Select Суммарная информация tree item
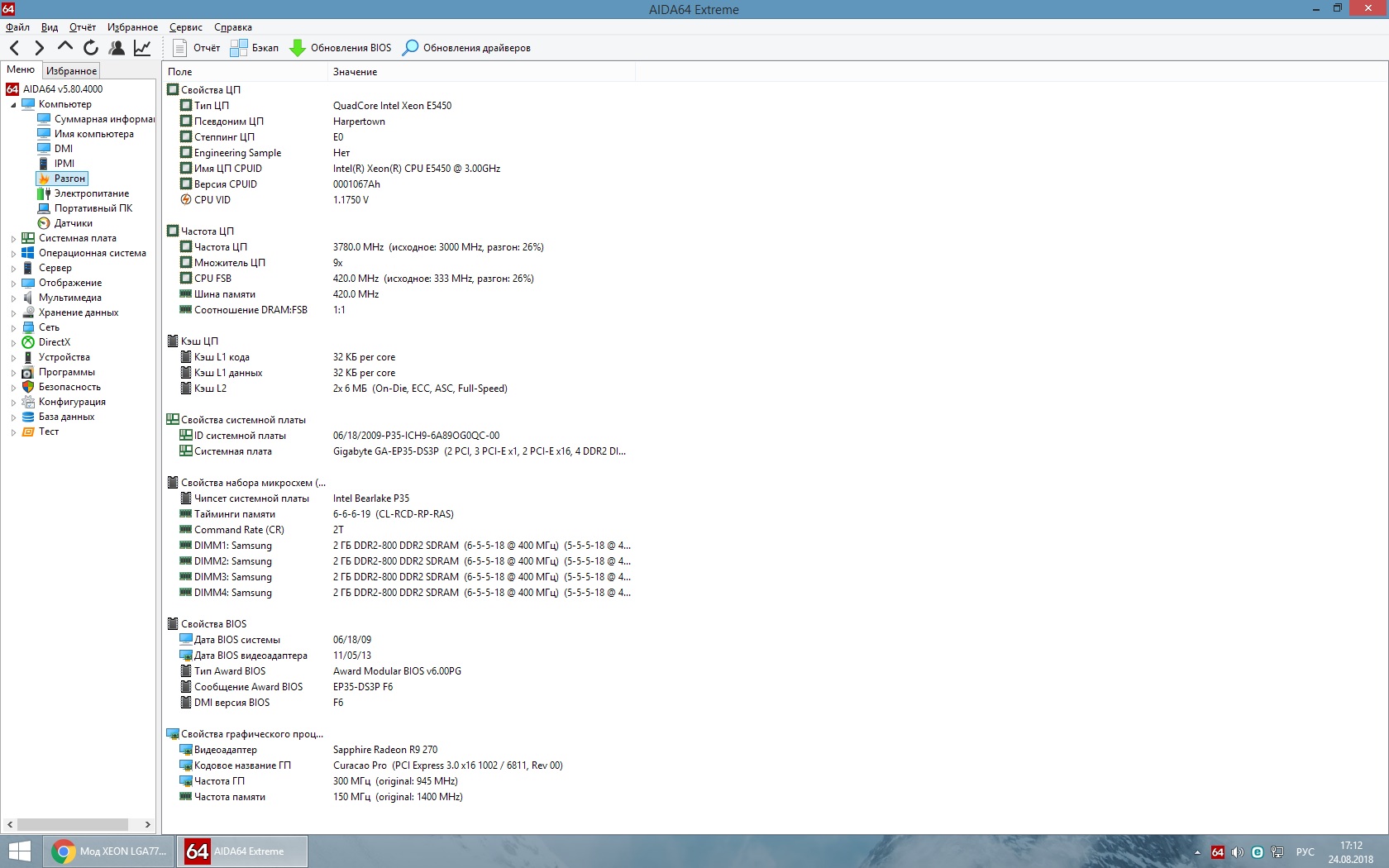Viewport: 1389px width, 868px height. click(x=96, y=119)
